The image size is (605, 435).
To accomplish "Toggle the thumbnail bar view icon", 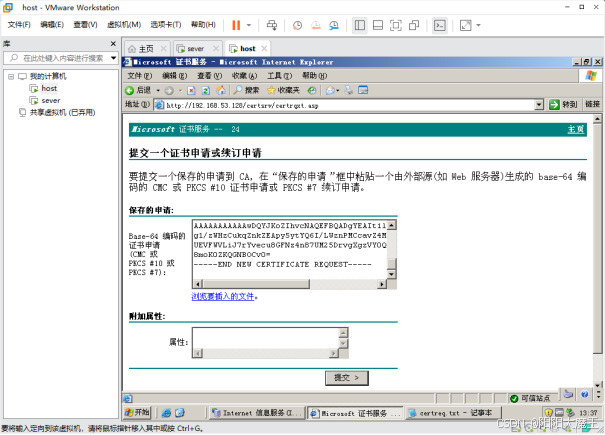I will (378, 25).
